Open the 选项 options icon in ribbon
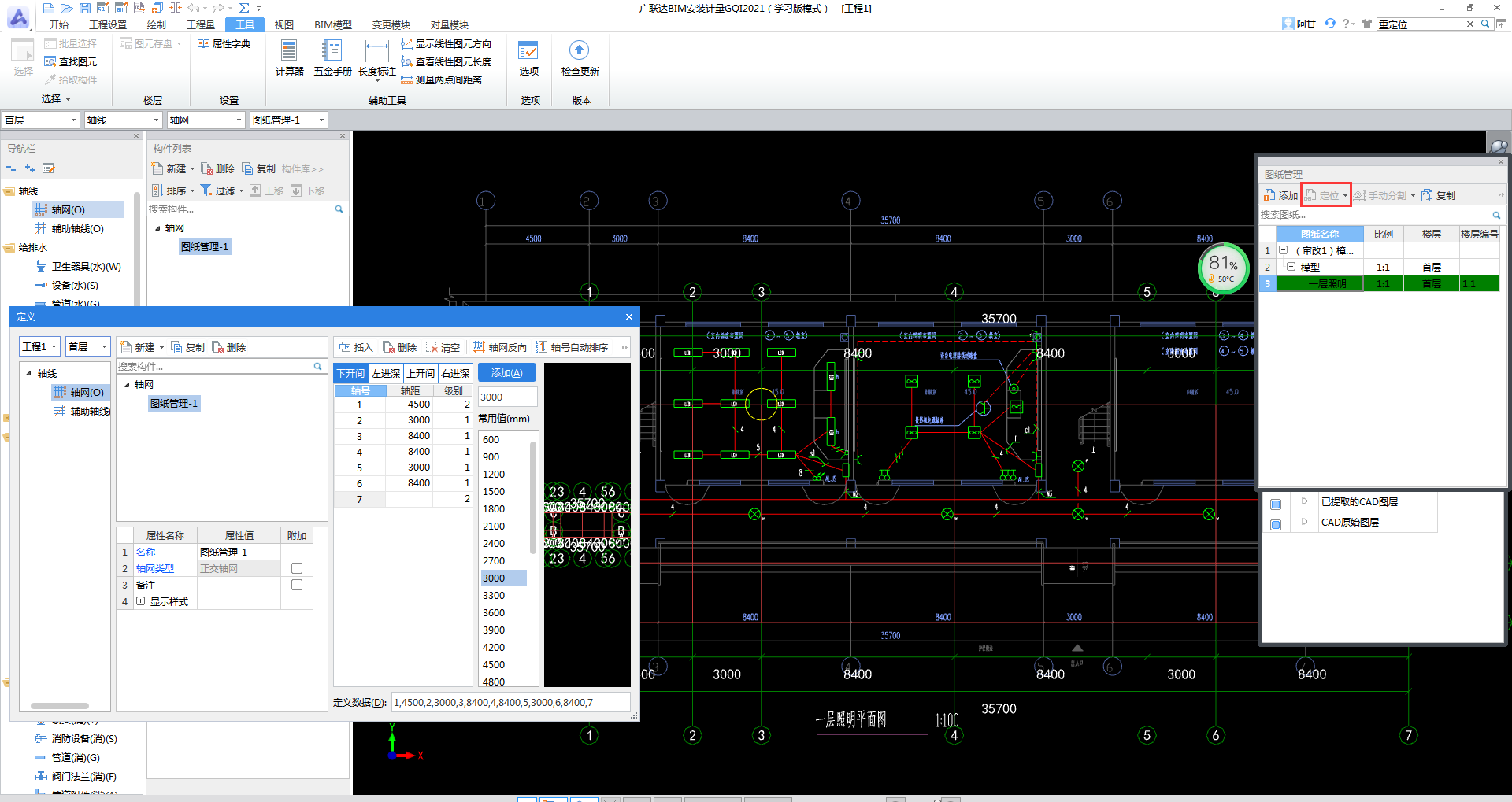 pos(528,57)
